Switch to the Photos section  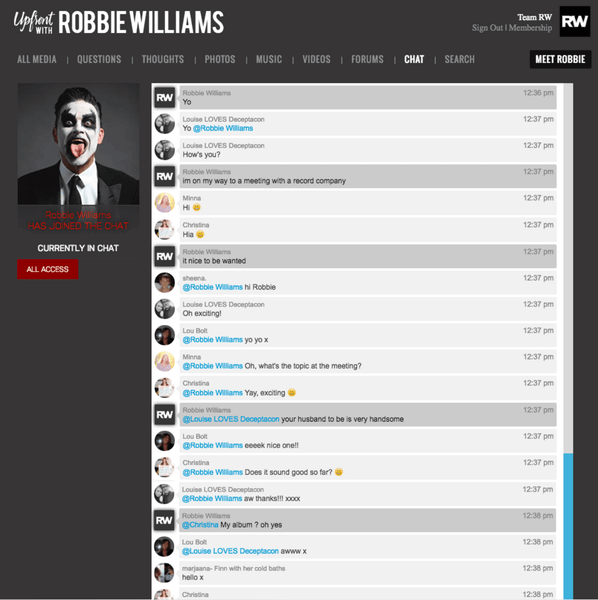[220, 59]
